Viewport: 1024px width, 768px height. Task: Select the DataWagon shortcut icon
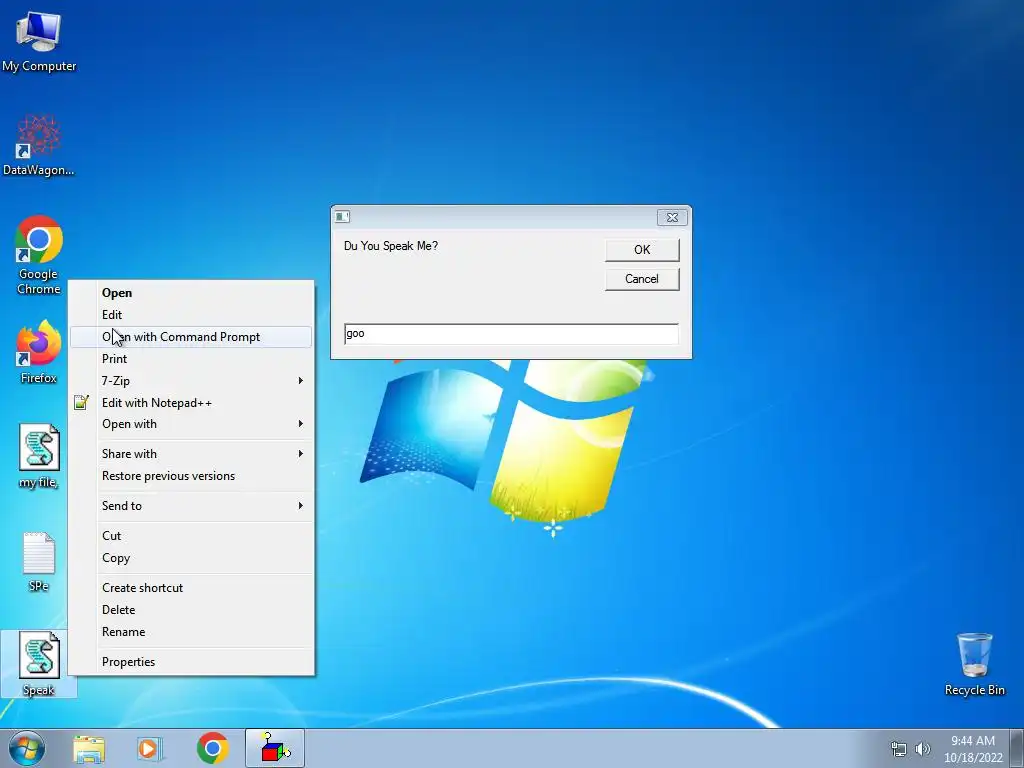(39, 145)
